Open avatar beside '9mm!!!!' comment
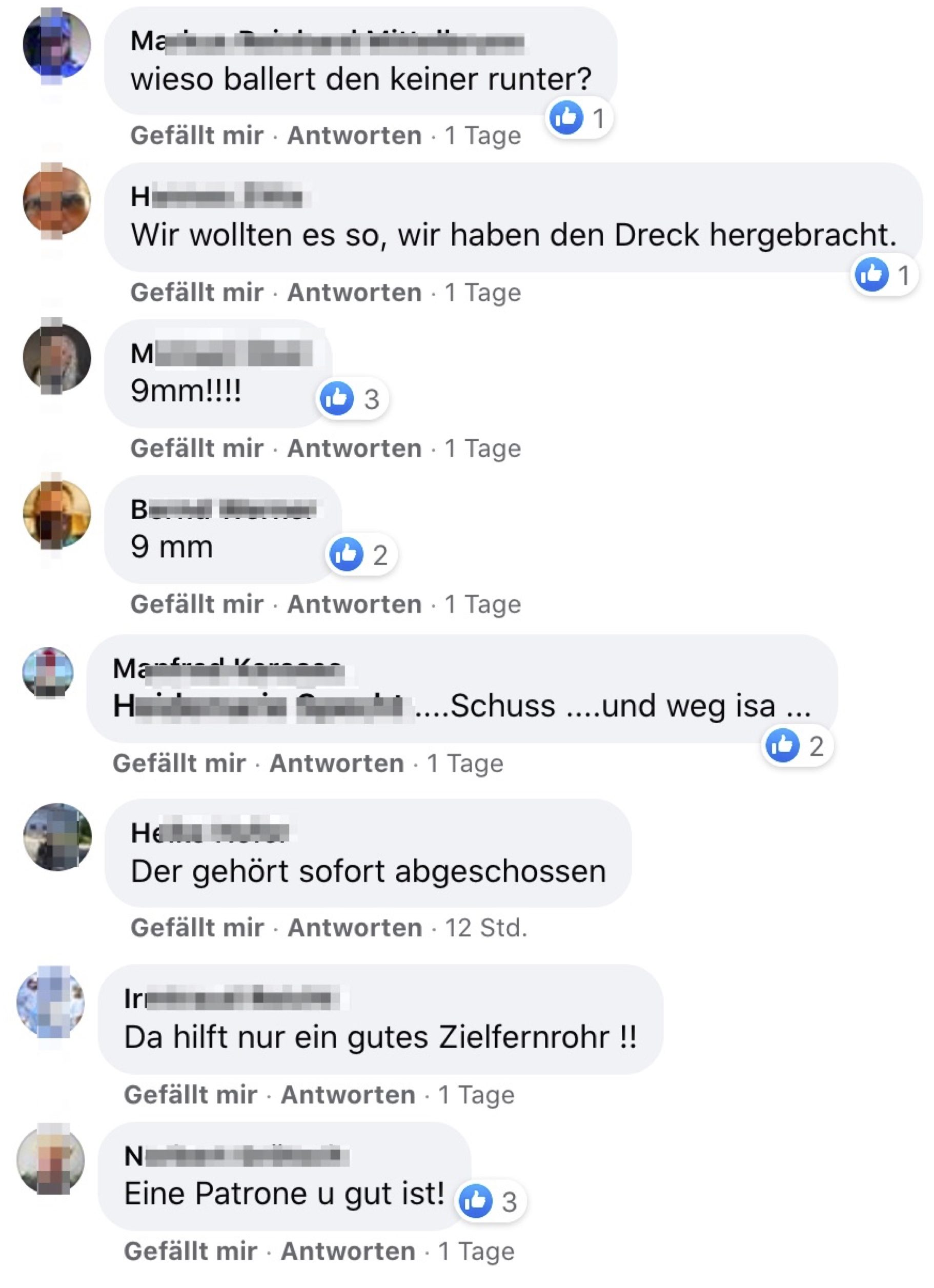934x1288 pixels. (x=57, y=358)
